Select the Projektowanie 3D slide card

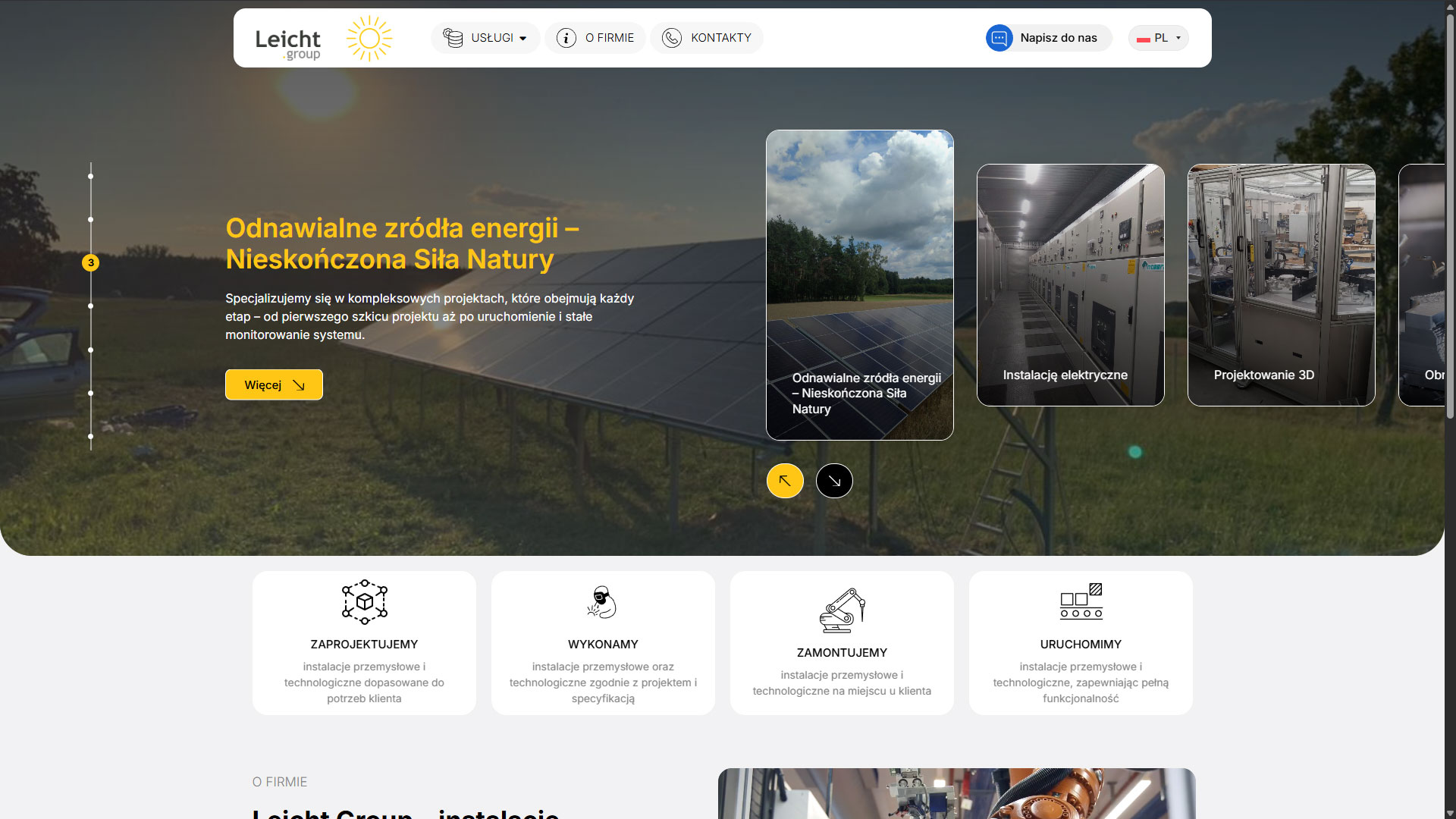1281,284
